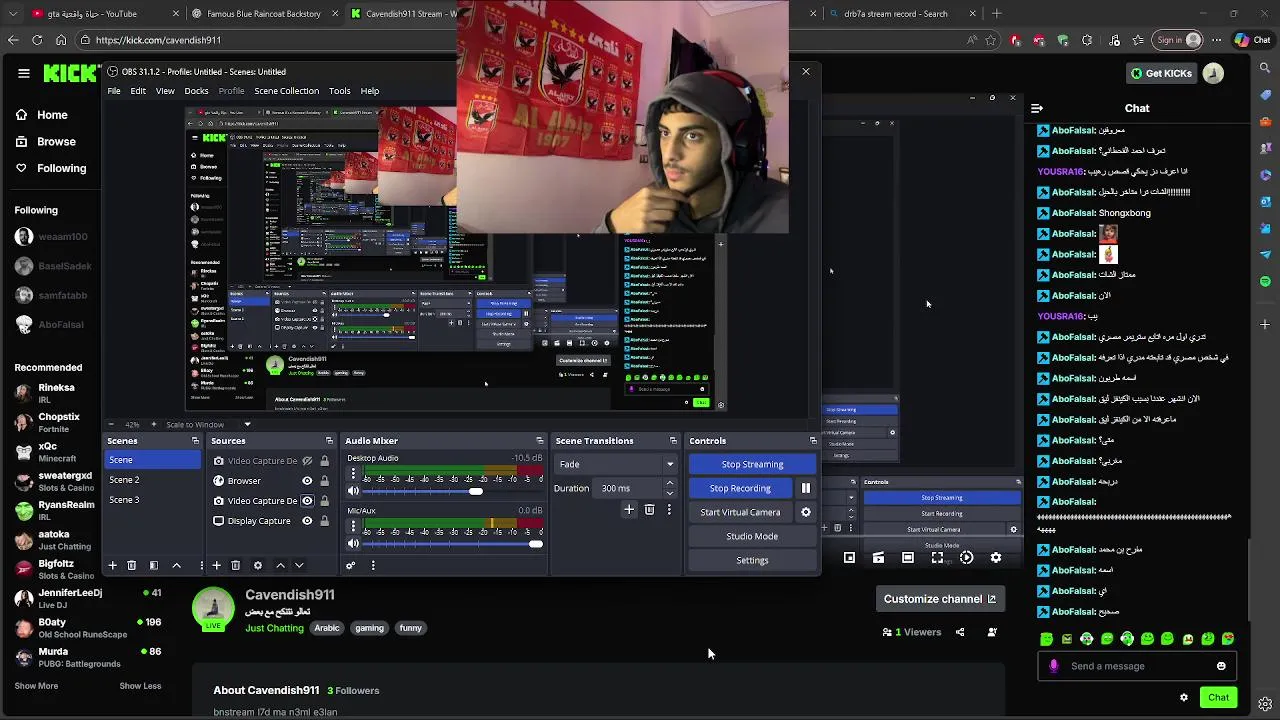The height and width of the screenshot is (720, 1280).
Task: Pause the OBS recording
Action: [806, 488]
